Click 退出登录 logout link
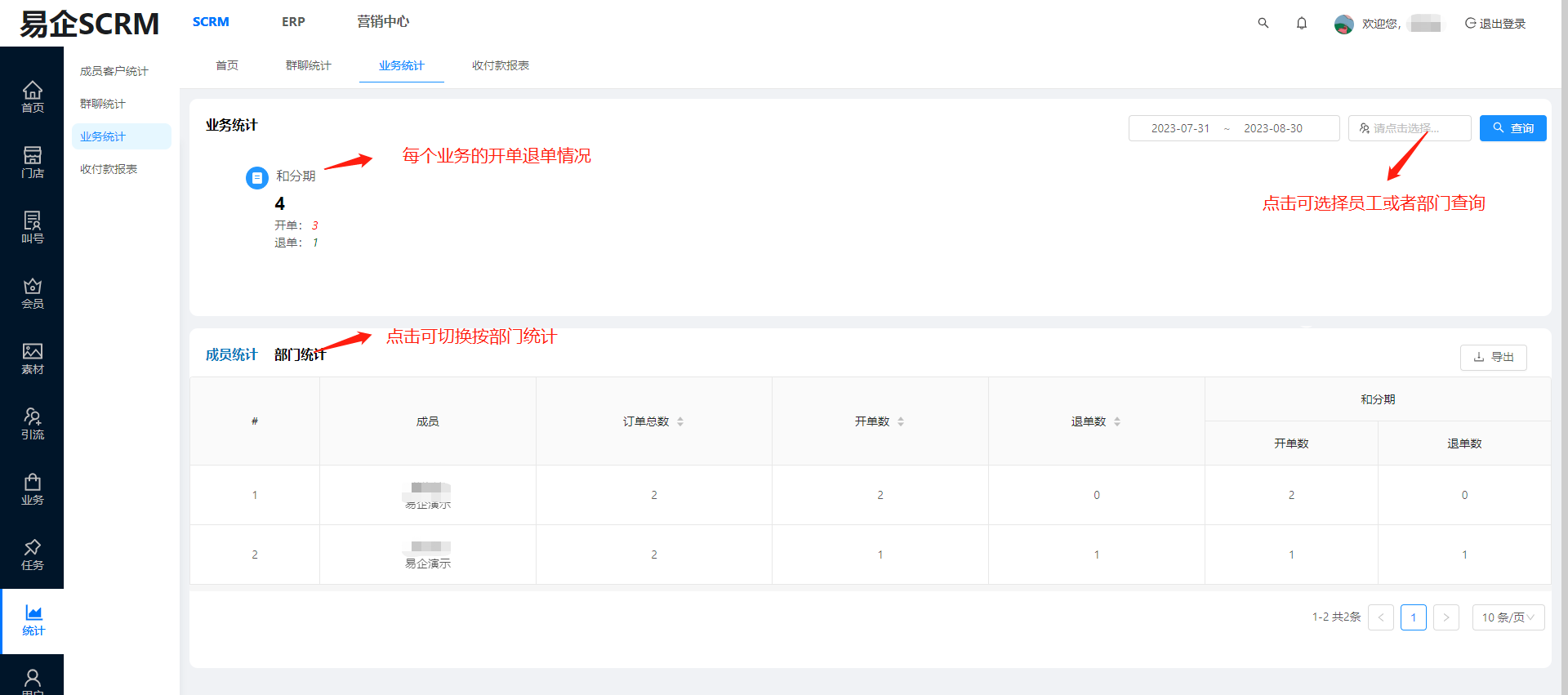The height and width of the screenshot is (695, 1568). (x=1495, y=24)
